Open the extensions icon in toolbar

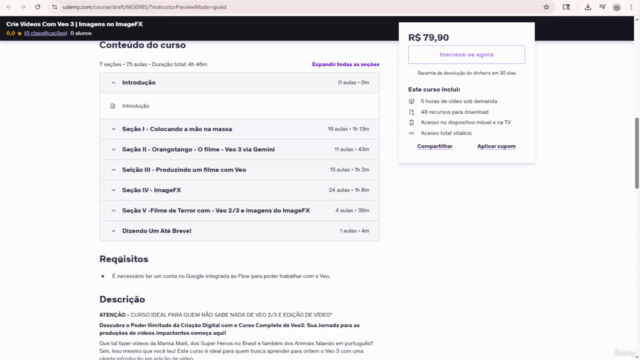(566, 7)
